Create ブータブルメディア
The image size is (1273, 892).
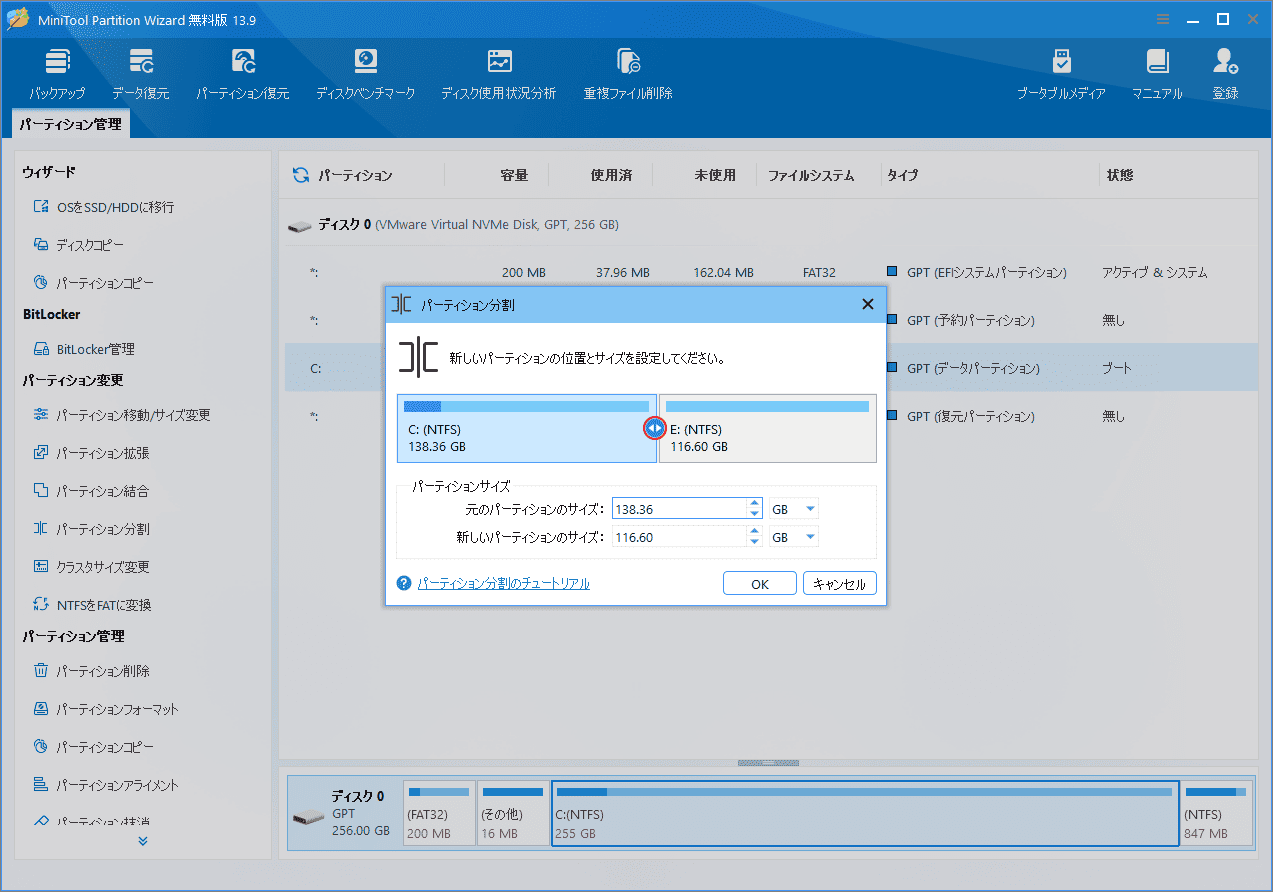click(1061, 73)
